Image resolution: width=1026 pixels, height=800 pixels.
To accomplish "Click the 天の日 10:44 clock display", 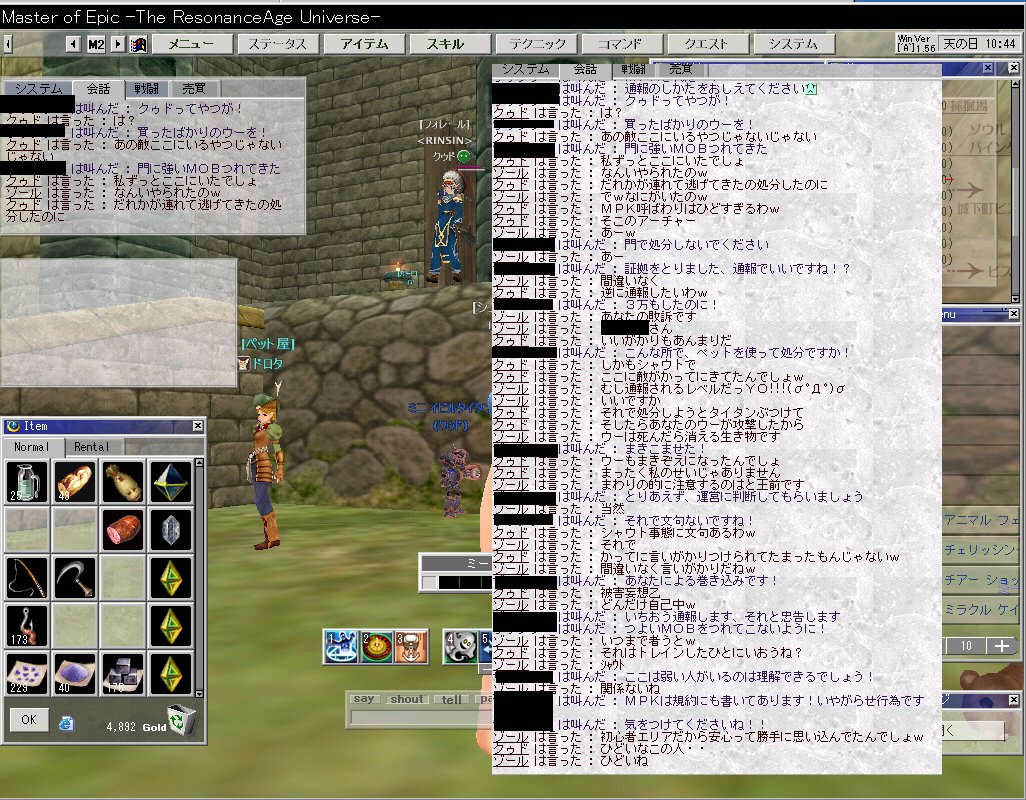I will 979,44.
